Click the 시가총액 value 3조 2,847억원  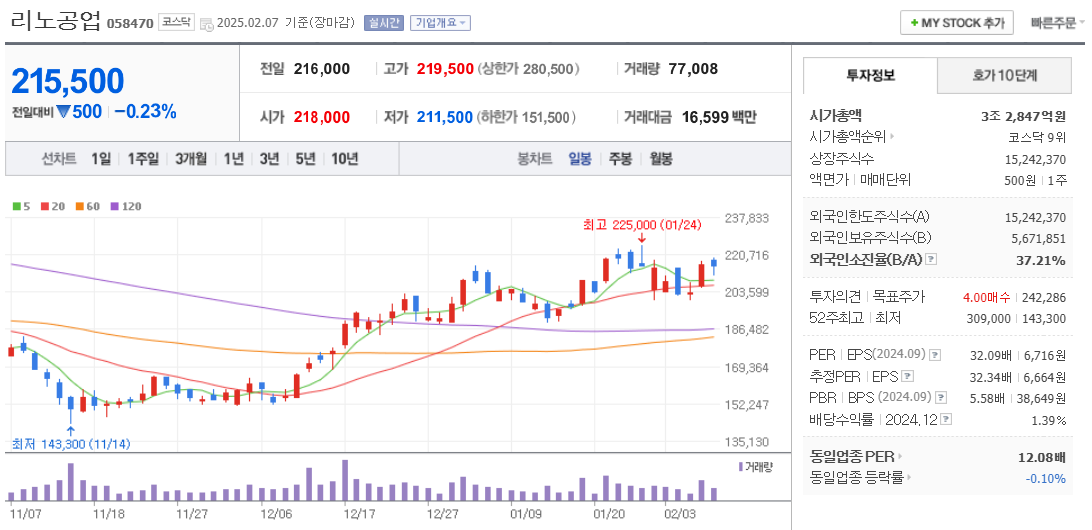tap(1023, 116)
